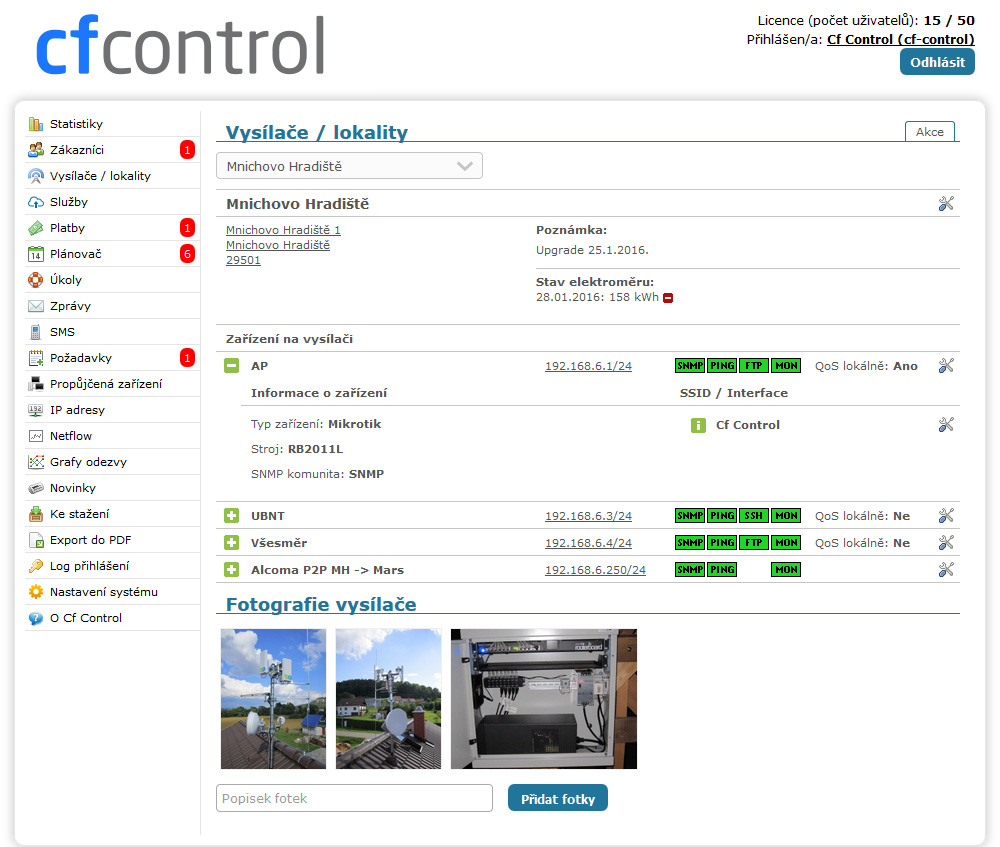The height and width of the screenshot is (847, 1000).
Task: Click green info icon beside Cf Control SSID
Action: click(x=698, y=425)
